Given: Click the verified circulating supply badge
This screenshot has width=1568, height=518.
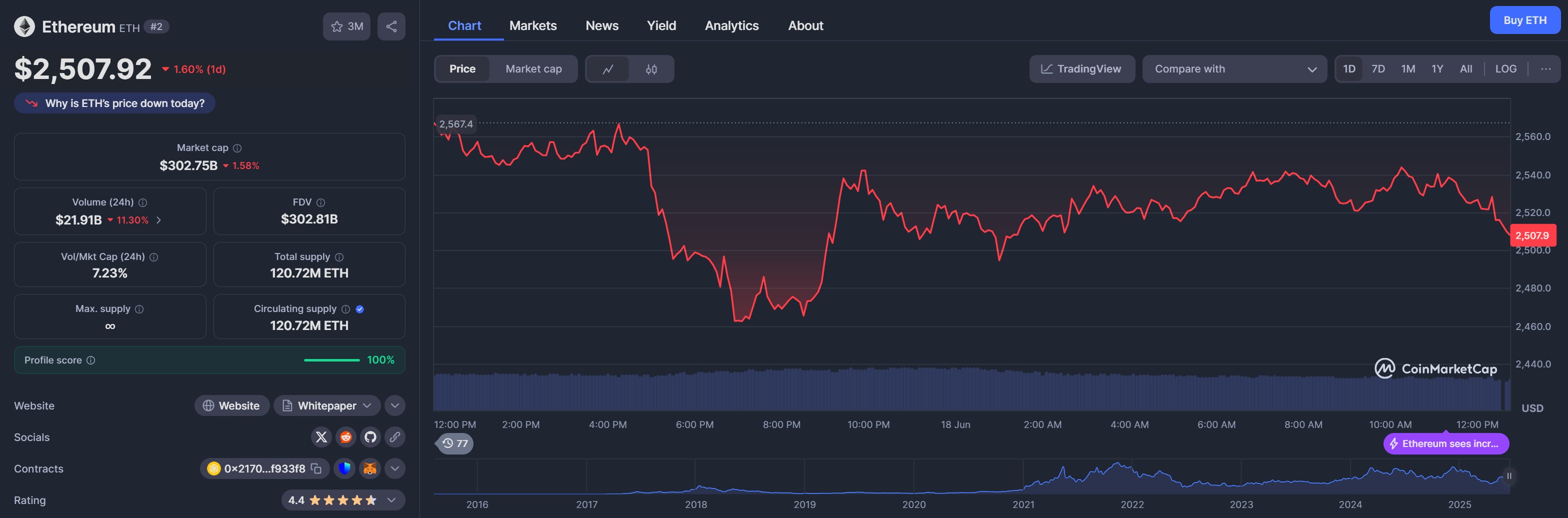Looking at the screenshot, I should (359, 309).
